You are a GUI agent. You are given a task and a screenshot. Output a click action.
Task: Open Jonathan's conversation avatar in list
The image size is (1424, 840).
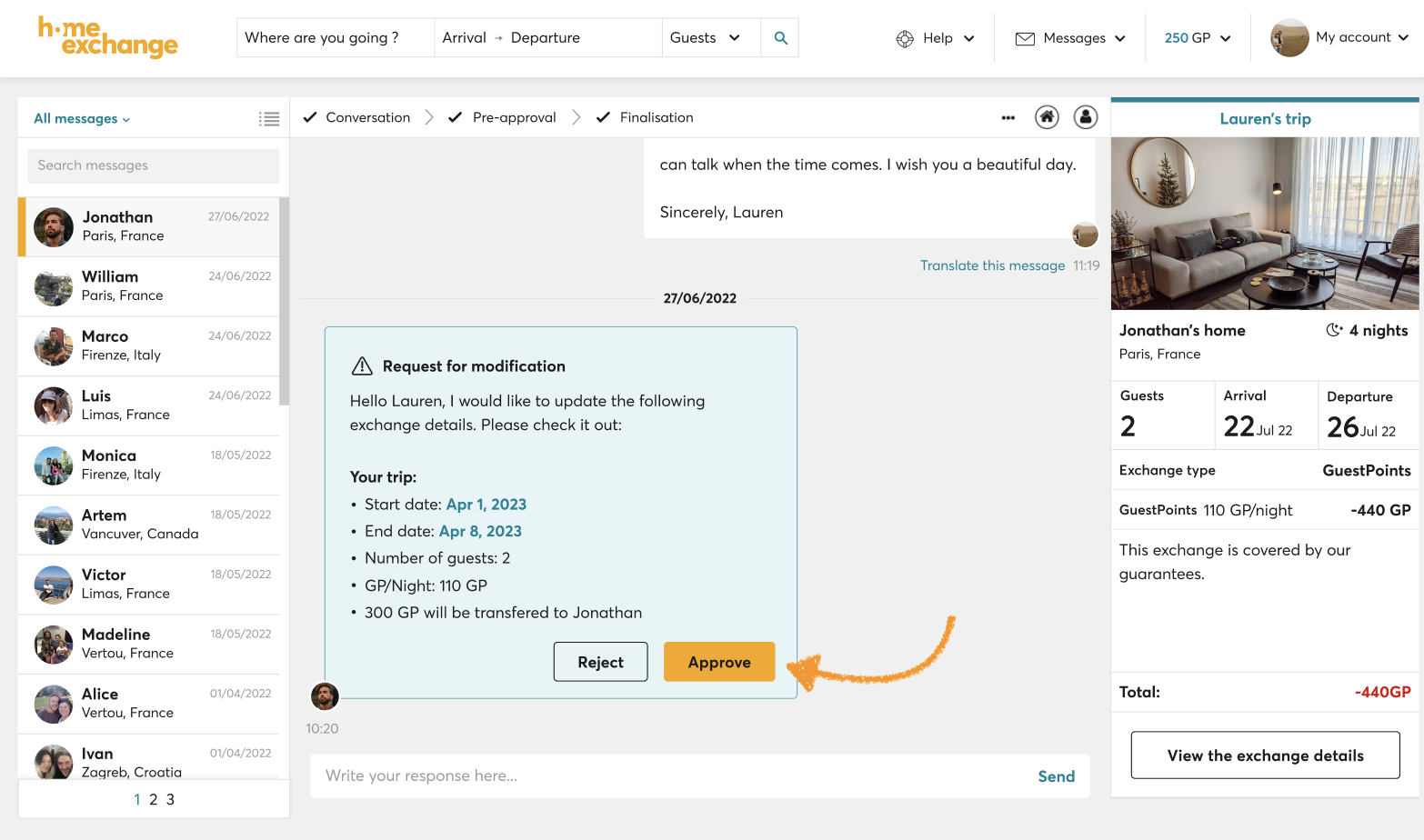pyautogui.click(x=54, y=227)
